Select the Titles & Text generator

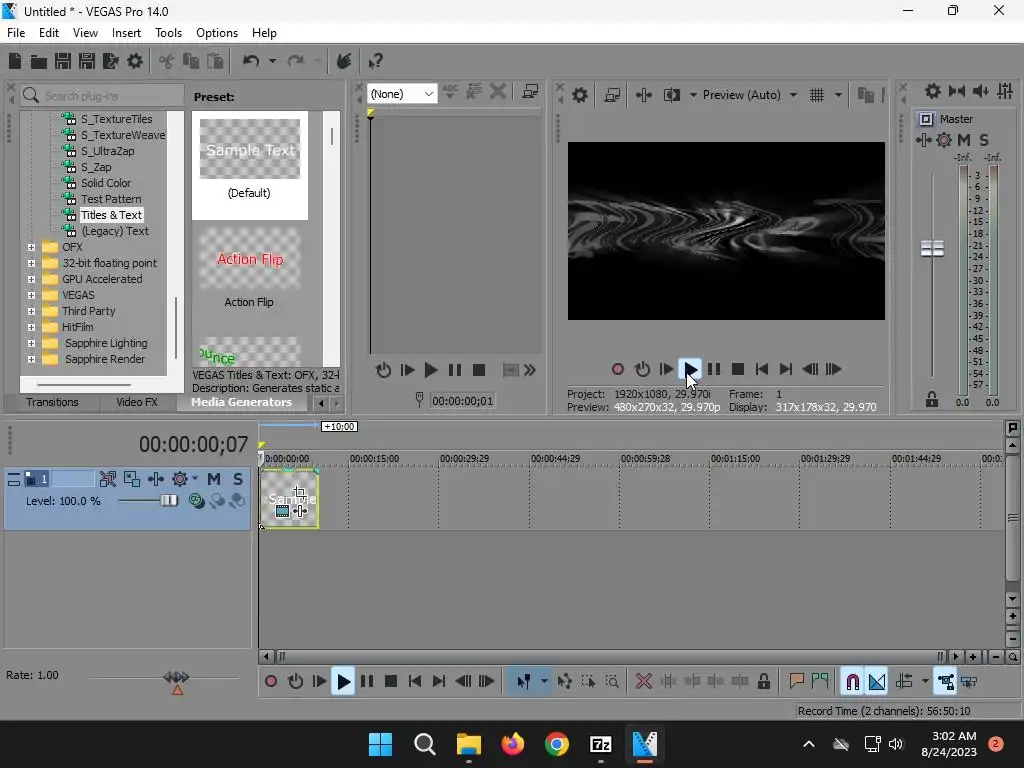pos(111,215)
